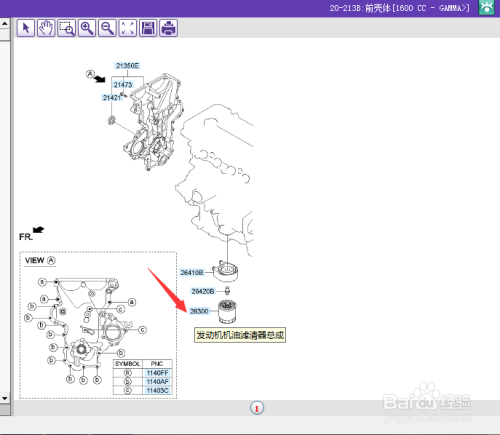Click PNC code 11403C

[x=157, y=390]
